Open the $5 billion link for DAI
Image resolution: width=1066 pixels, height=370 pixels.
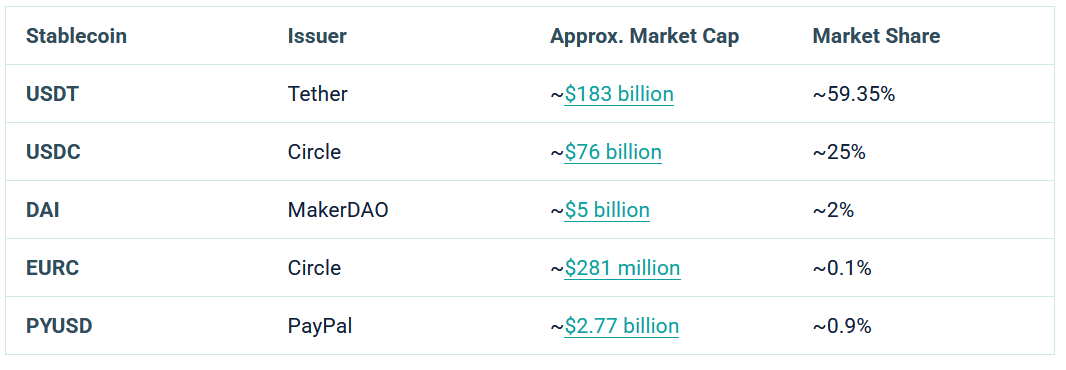pos(606,210)
